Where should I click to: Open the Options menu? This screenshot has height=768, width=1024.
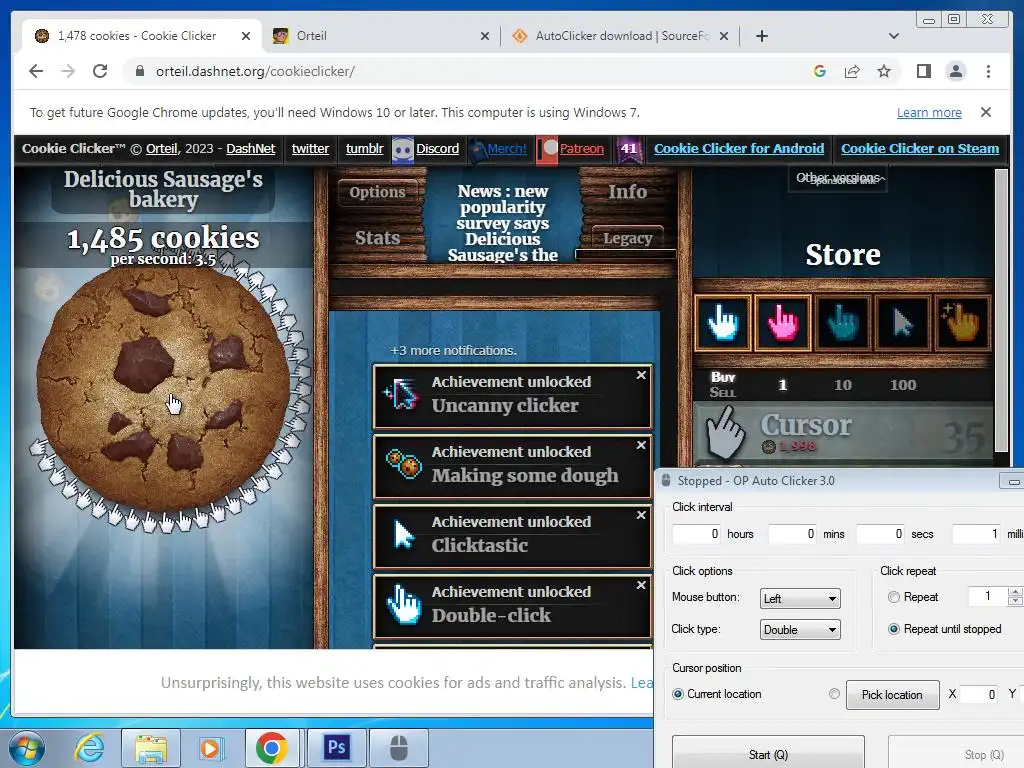[377, 192]
